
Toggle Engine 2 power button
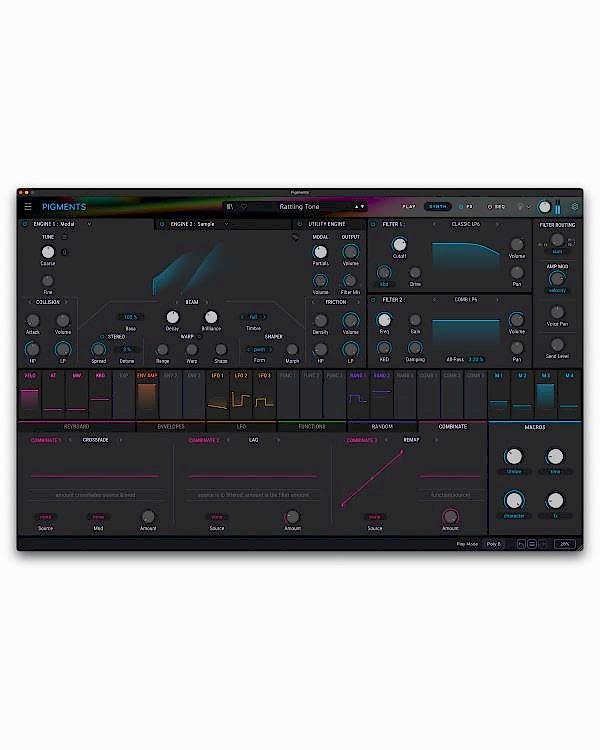pos(162,224)
